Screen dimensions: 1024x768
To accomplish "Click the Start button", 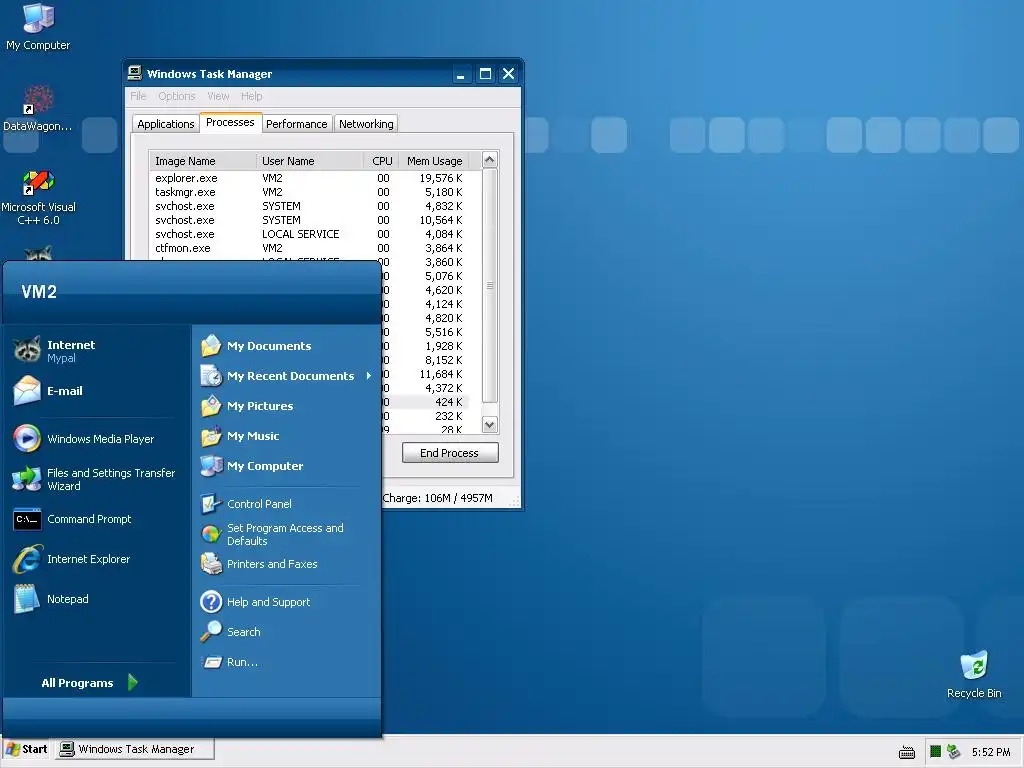I will (x=27, y=749).
